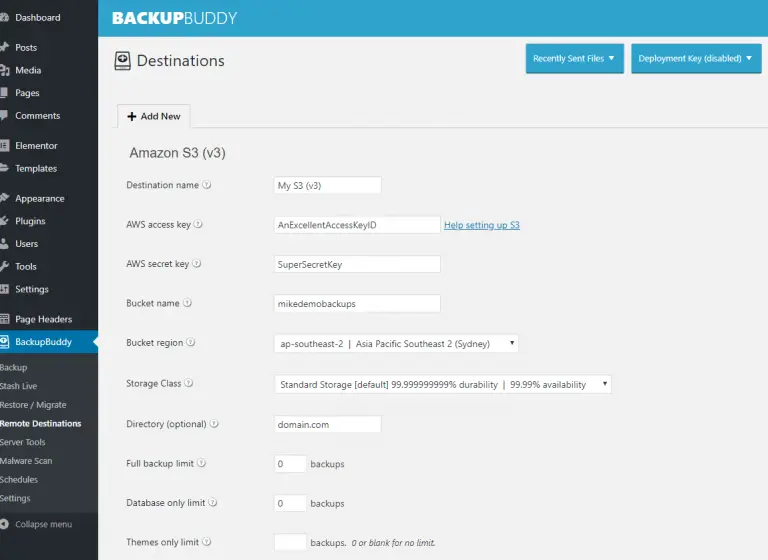The height and width of the screenshot is (560, 768).
Task: Click the Elementor sidebar icon
Action: pos(4,146)
